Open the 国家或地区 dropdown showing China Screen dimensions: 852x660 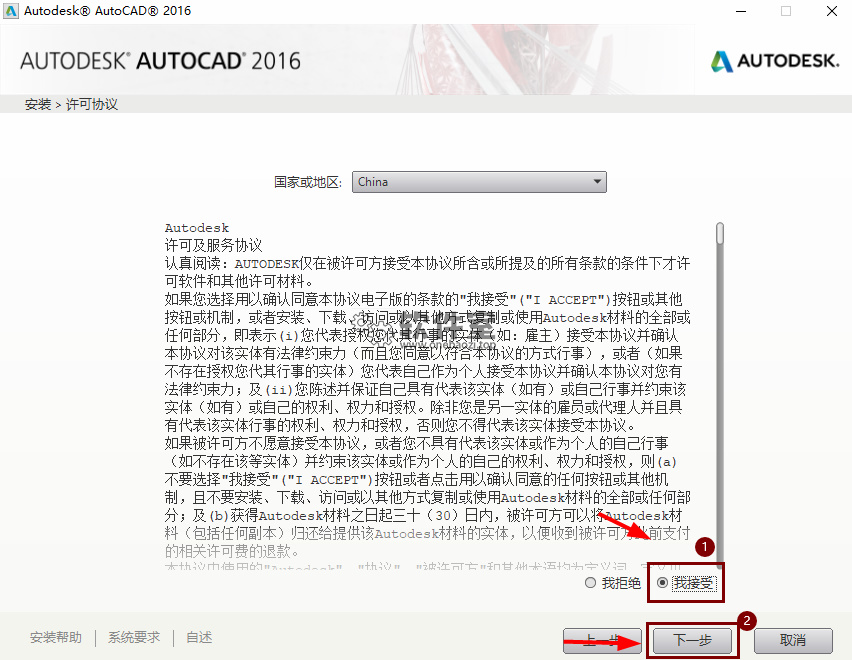[x=479, y=182]
